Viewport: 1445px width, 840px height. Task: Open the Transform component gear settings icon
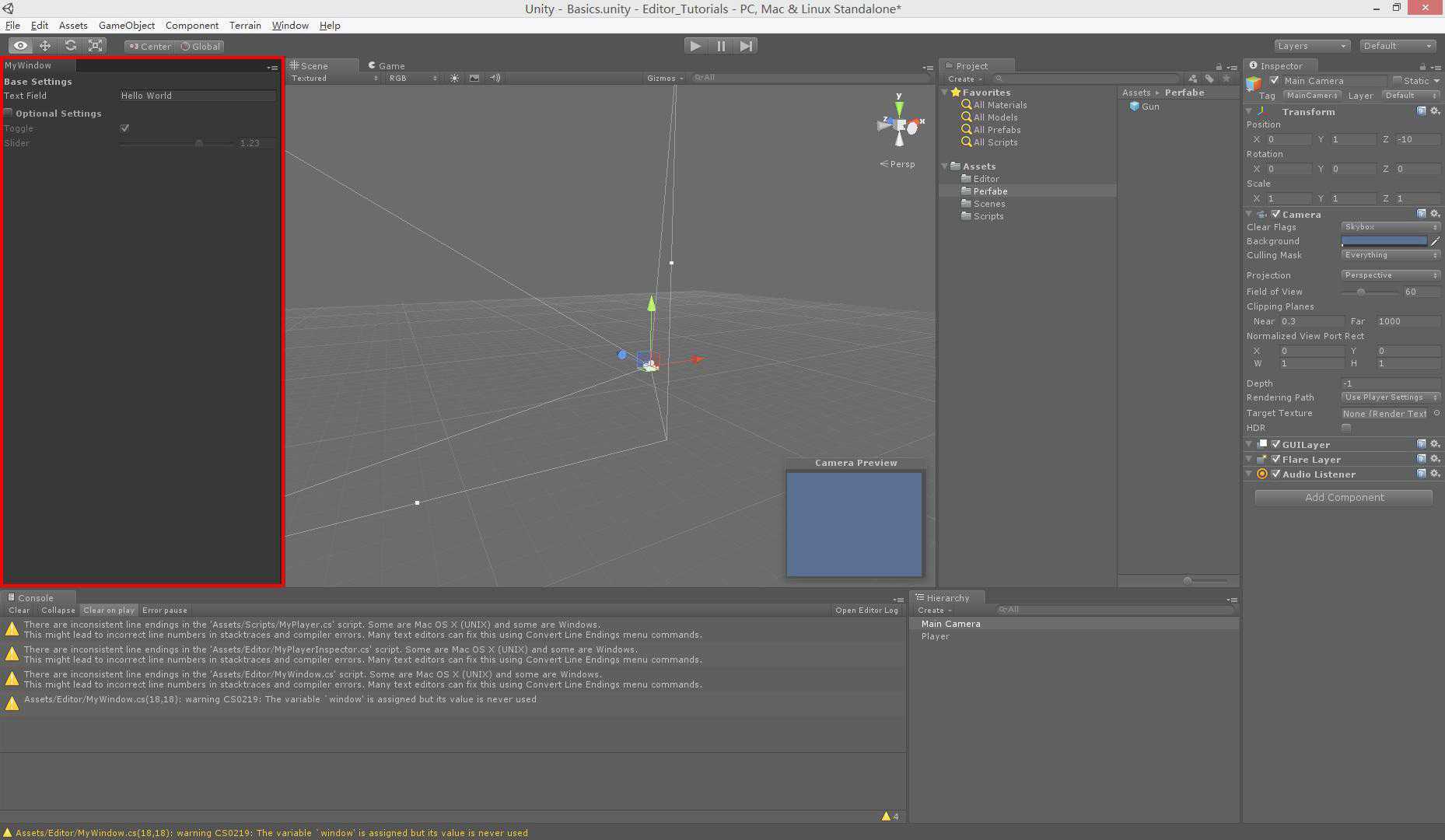1436,111
